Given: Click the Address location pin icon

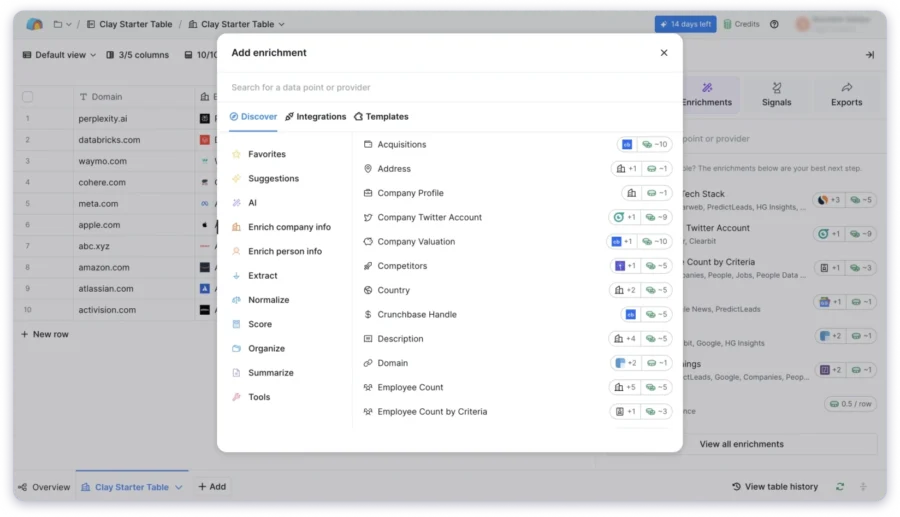Looking at the screenshot, I should point(368,169).
